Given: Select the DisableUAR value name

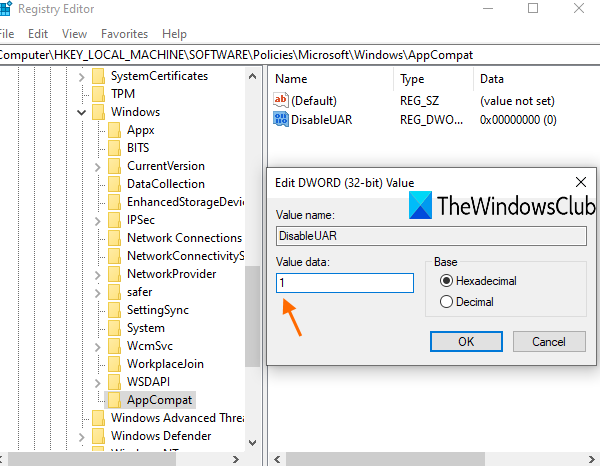Looking at the screenshot, I should tap(321, 120).
